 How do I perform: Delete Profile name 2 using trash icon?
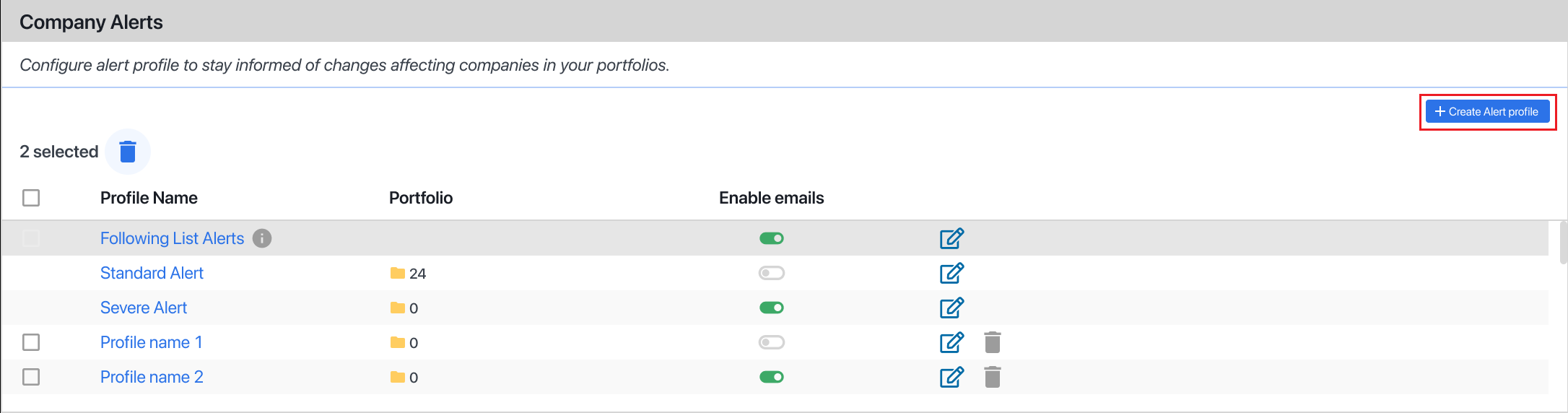(x=993, y=377)
